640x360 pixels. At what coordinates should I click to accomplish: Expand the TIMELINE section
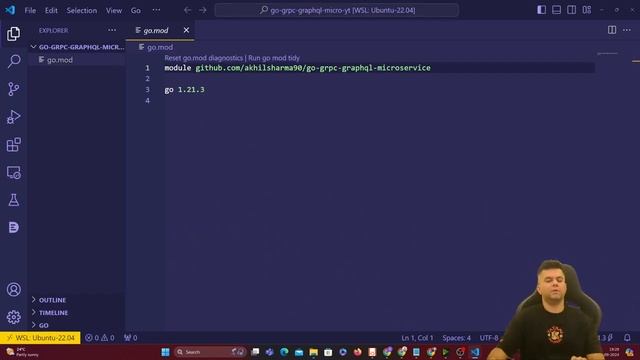pyautogui.click(x=77, y=313)
